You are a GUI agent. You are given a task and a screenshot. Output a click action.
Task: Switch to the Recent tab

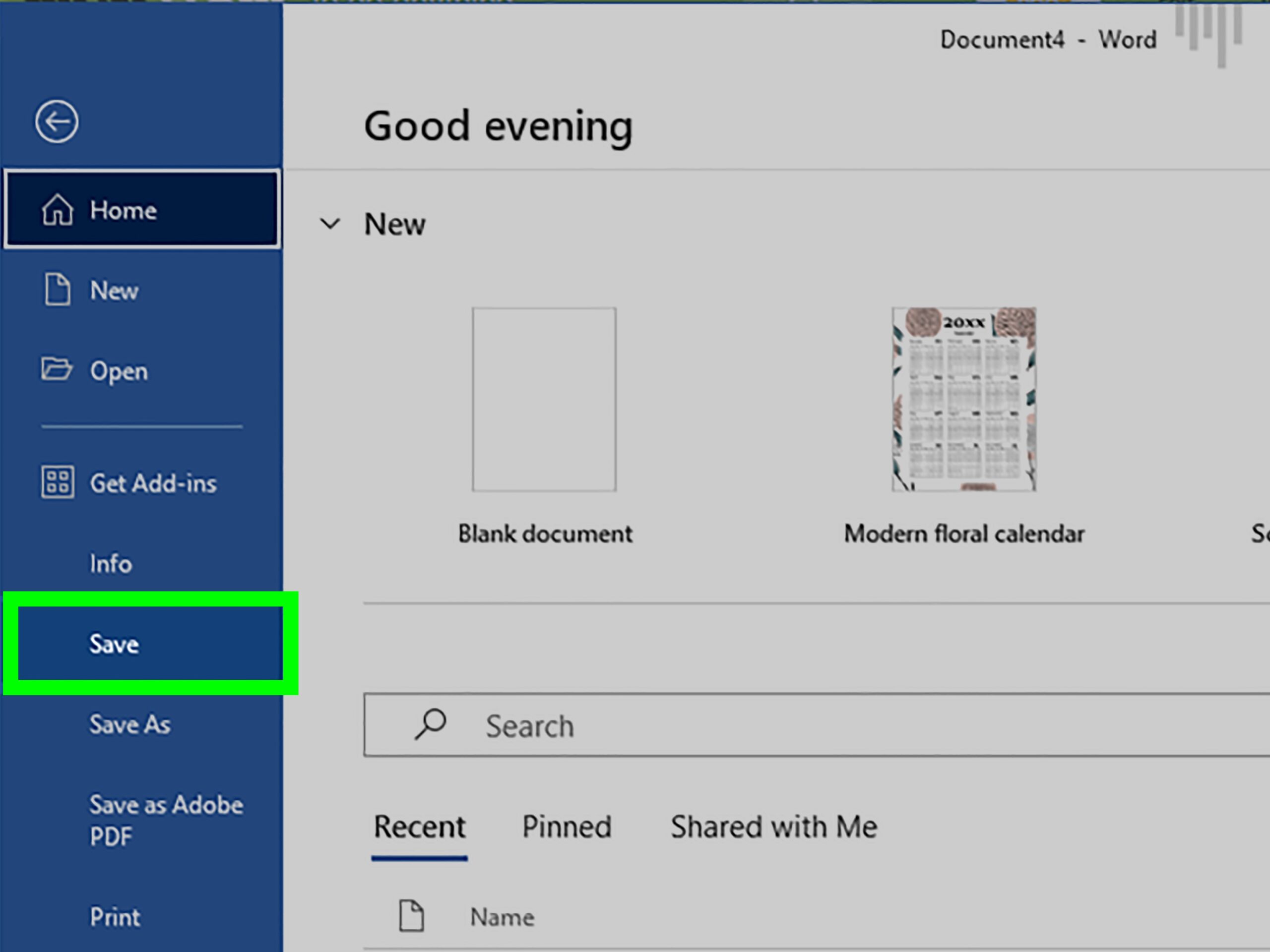point(420,827)
